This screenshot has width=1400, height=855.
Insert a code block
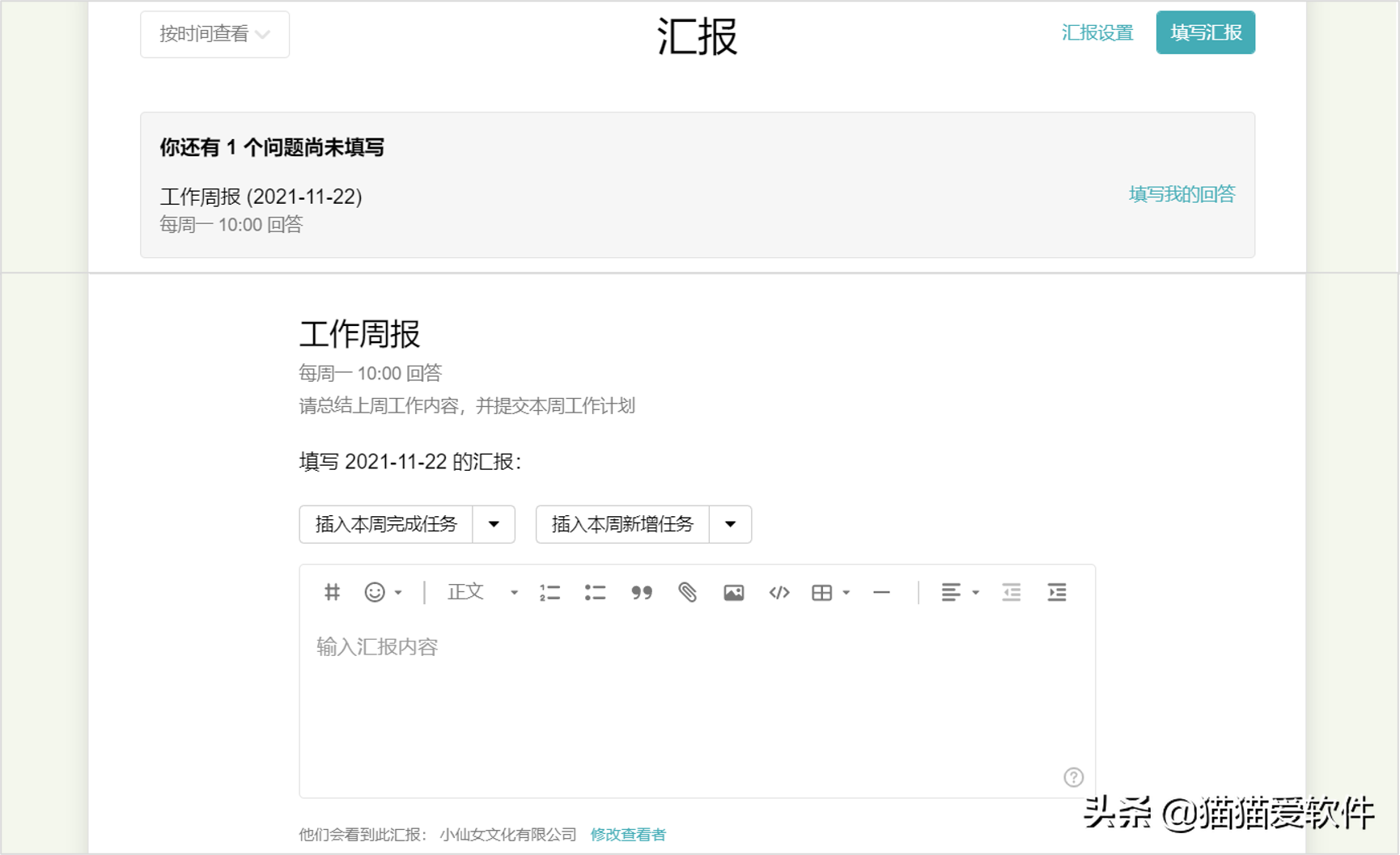point(779,592)
